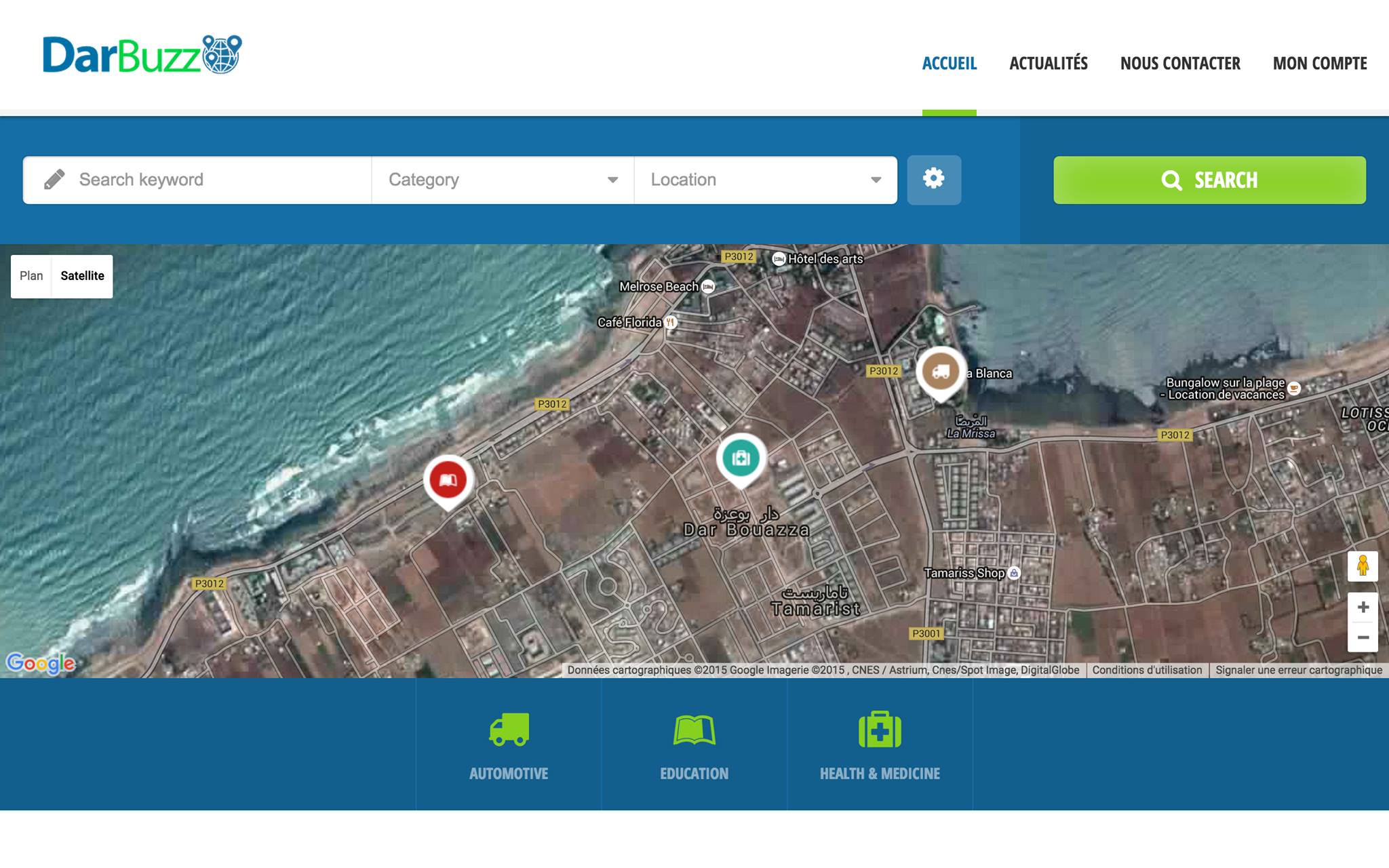1389x868 pixels.
Task: Click the brown automotive truck map pin
Action: point(941,374)
